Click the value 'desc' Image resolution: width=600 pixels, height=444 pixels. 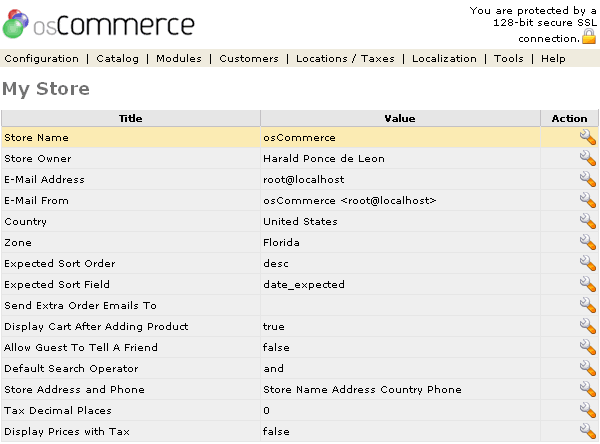pyautogui.click(x=276, y=263)
